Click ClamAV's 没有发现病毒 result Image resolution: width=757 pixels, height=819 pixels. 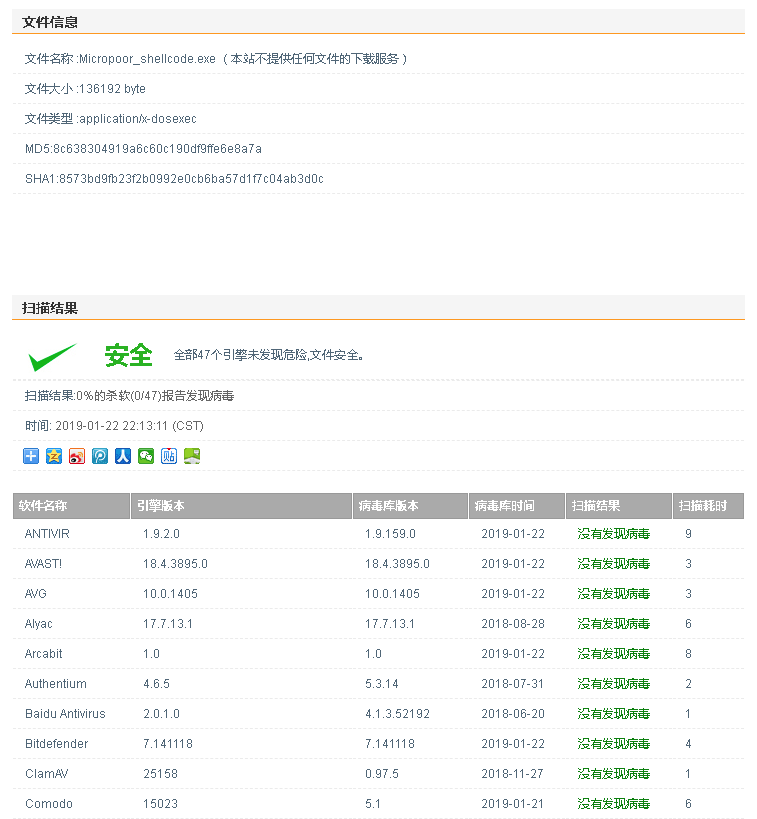pos(613,774)
